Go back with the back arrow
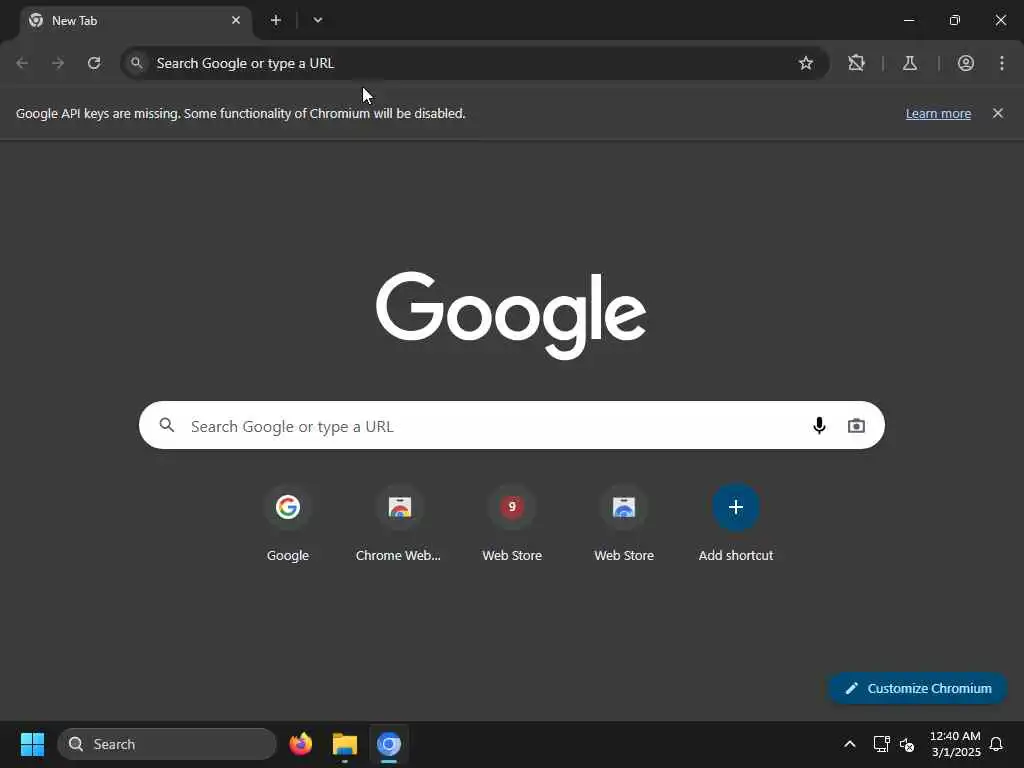 pyautogui.click(x=22, y=63)
